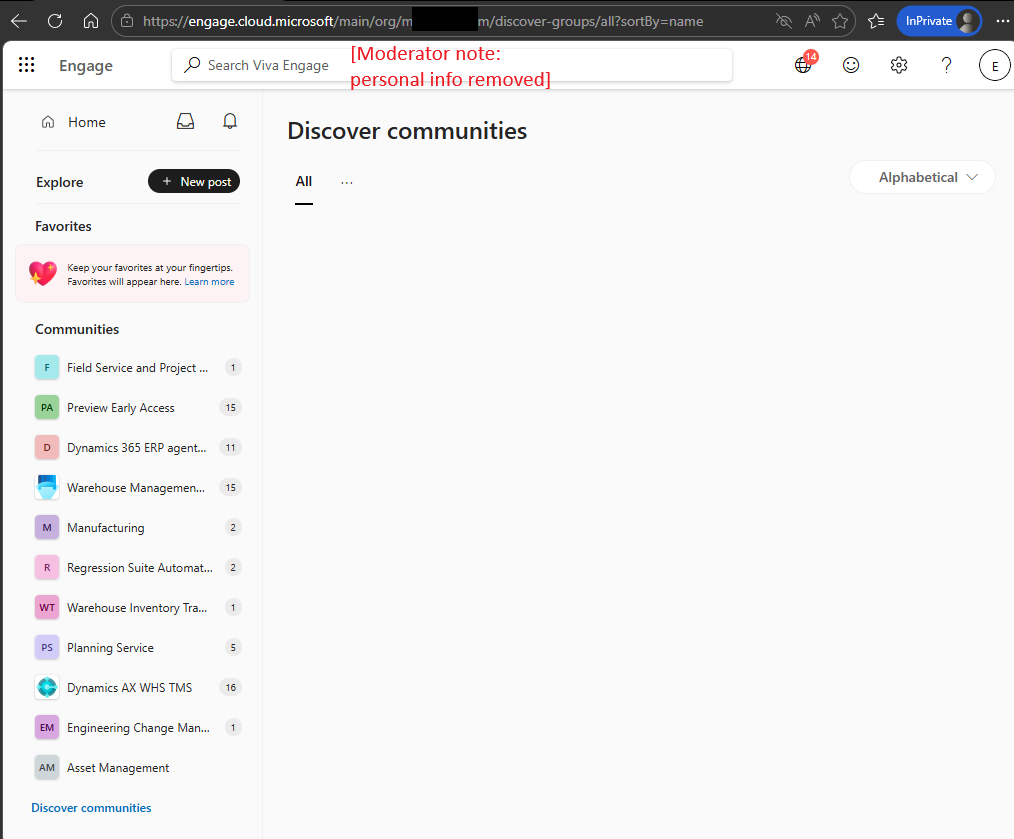The width and height of the screenshot is (1014, 839).
Task: Open the more tabs ellipsis next to All
Action: (347, 182)
